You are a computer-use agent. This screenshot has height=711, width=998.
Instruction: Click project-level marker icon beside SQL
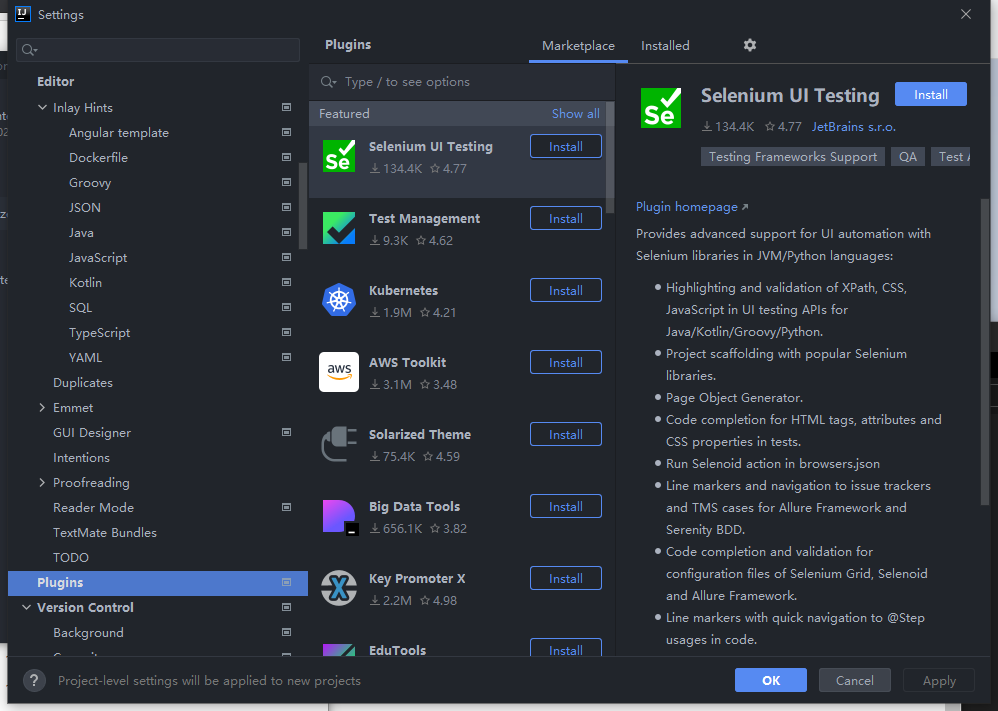[286, 307]
